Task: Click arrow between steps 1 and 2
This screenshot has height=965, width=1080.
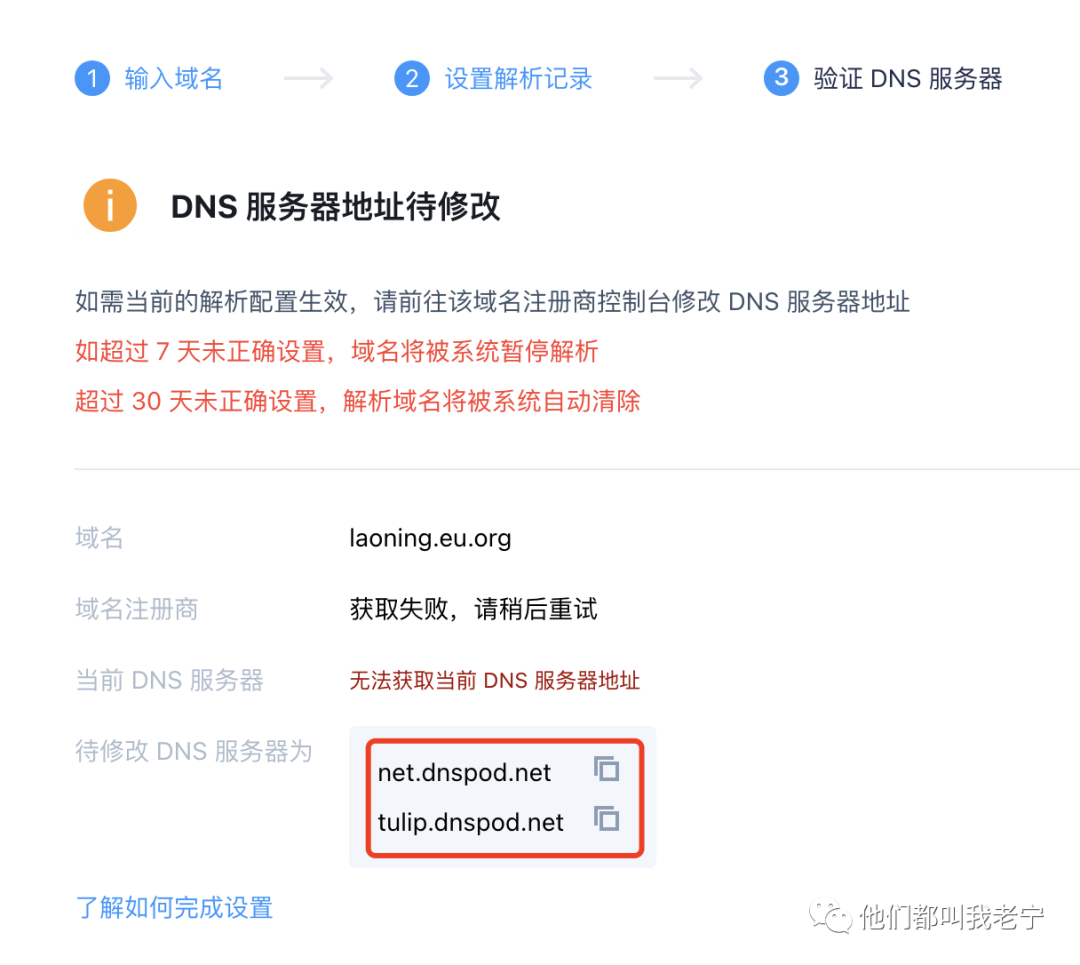Action: click(x=309, y=79)
